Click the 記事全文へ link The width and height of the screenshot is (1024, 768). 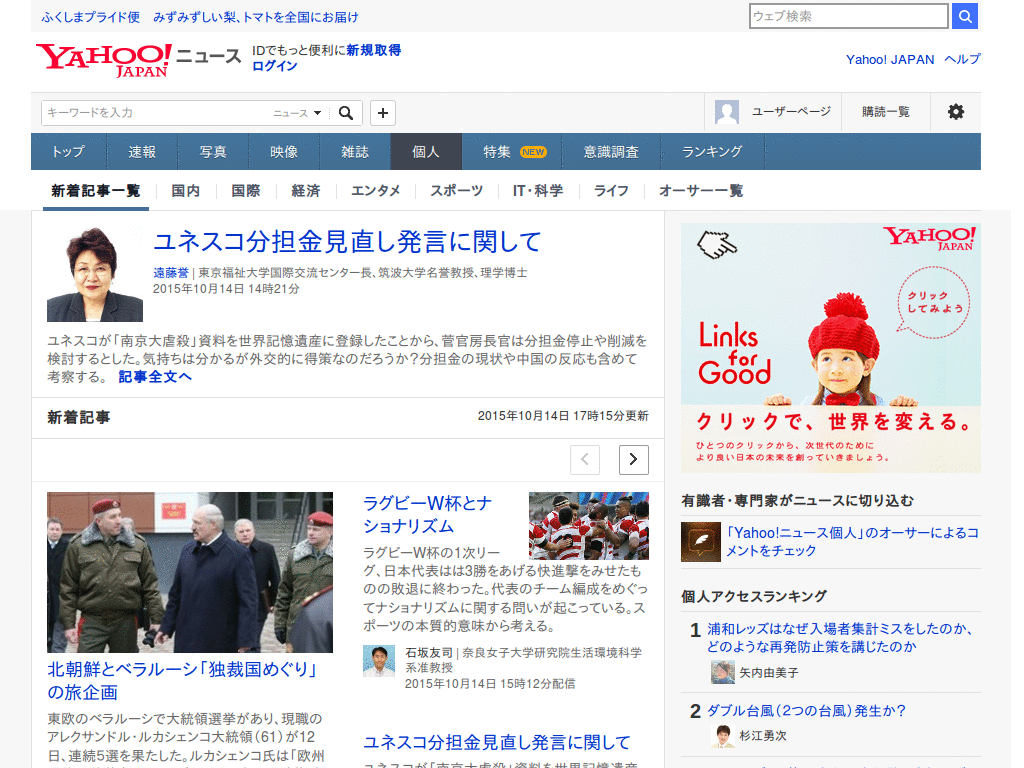click(x=155, y=377)
